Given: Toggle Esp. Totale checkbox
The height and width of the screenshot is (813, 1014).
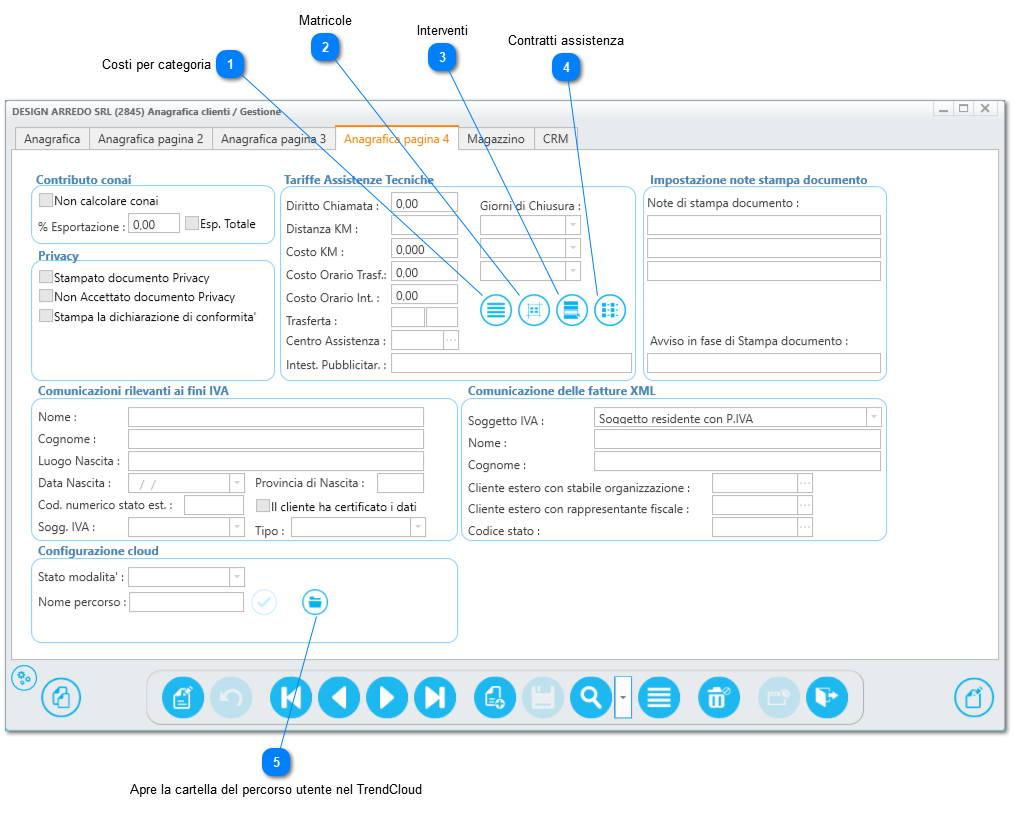Looking at the screenshot, I should [x=191, y=223].
